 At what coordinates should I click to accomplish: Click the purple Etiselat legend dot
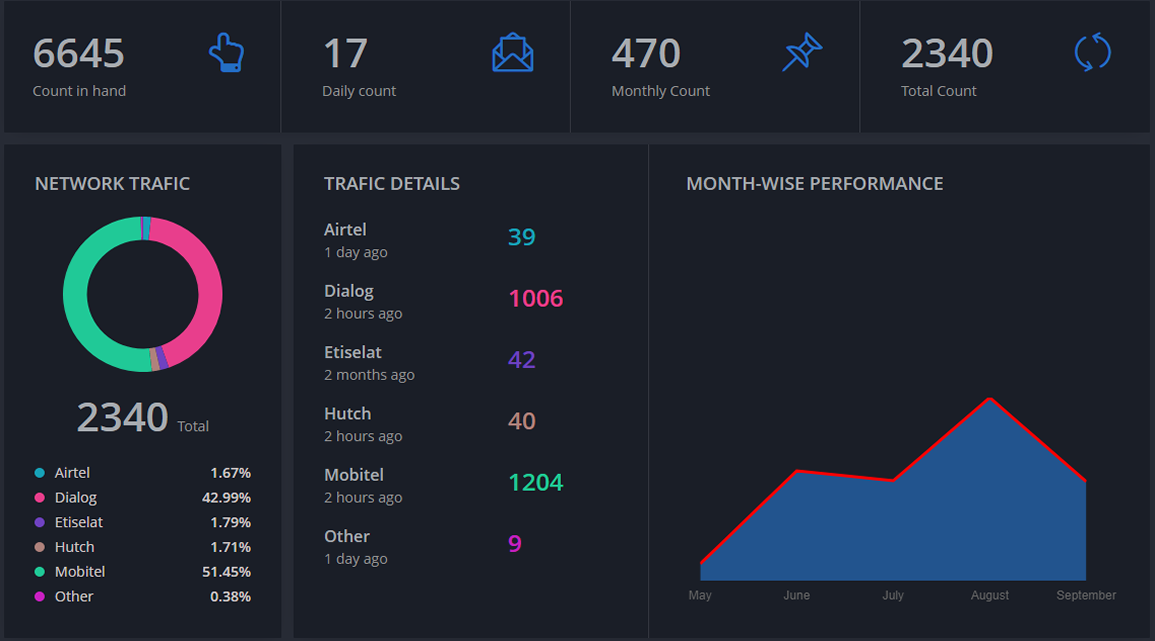point(39,522)
